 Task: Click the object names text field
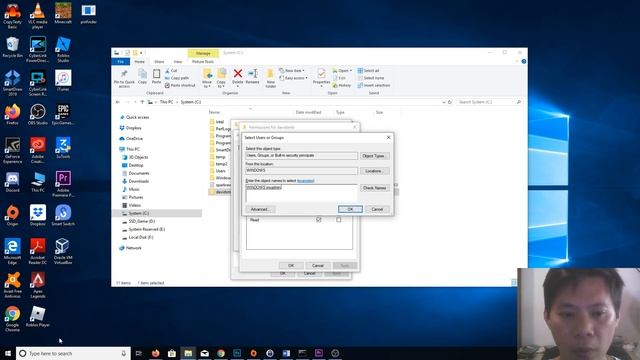(x=302, y=193)
